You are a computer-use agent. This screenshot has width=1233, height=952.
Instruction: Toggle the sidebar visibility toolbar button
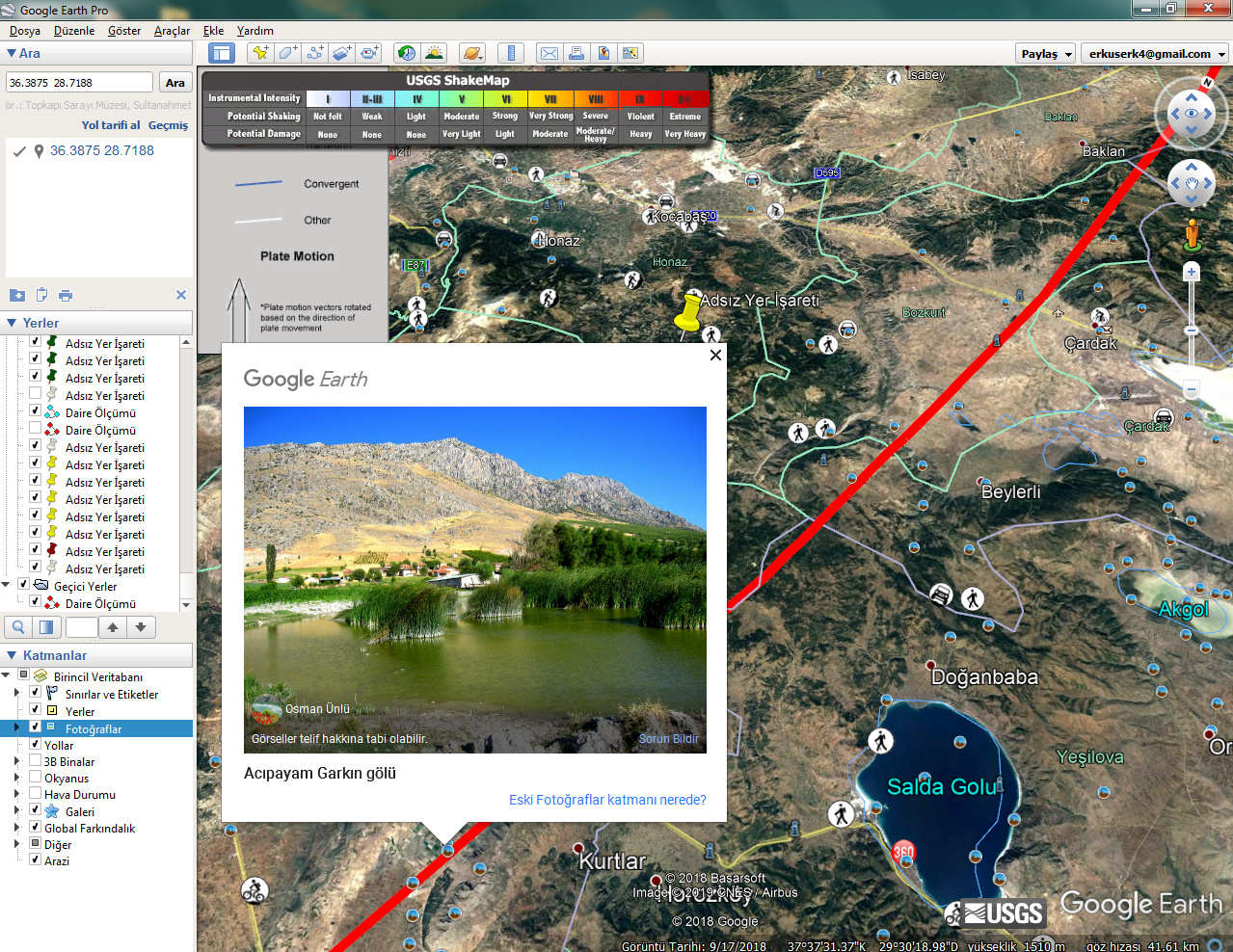pyautogui.click(x=222, y=53)
